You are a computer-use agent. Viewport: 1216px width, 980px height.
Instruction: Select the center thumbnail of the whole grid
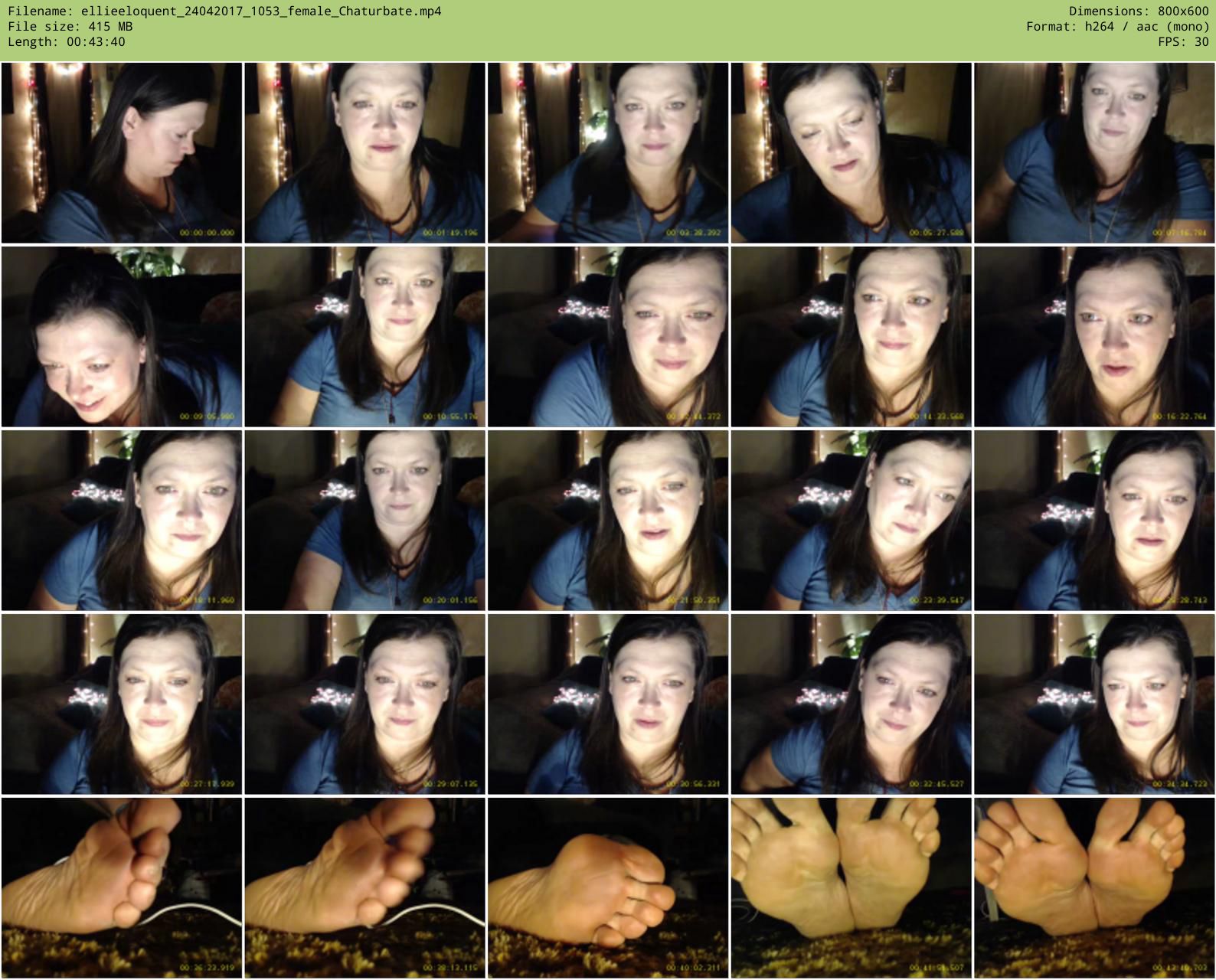608,521
